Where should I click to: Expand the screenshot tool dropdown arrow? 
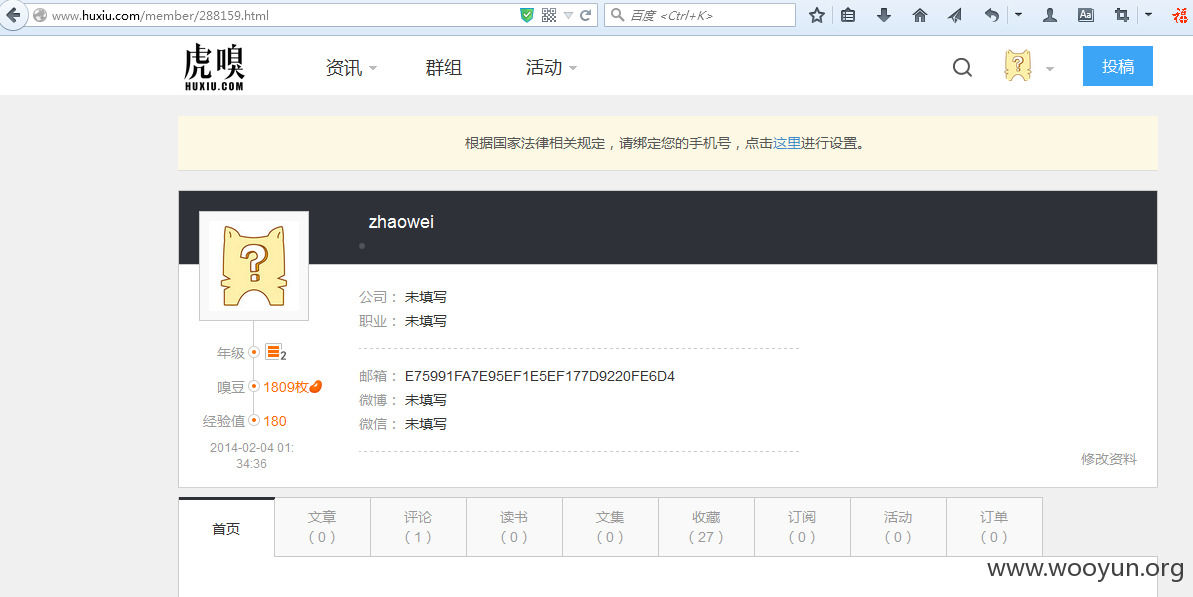1148,14
